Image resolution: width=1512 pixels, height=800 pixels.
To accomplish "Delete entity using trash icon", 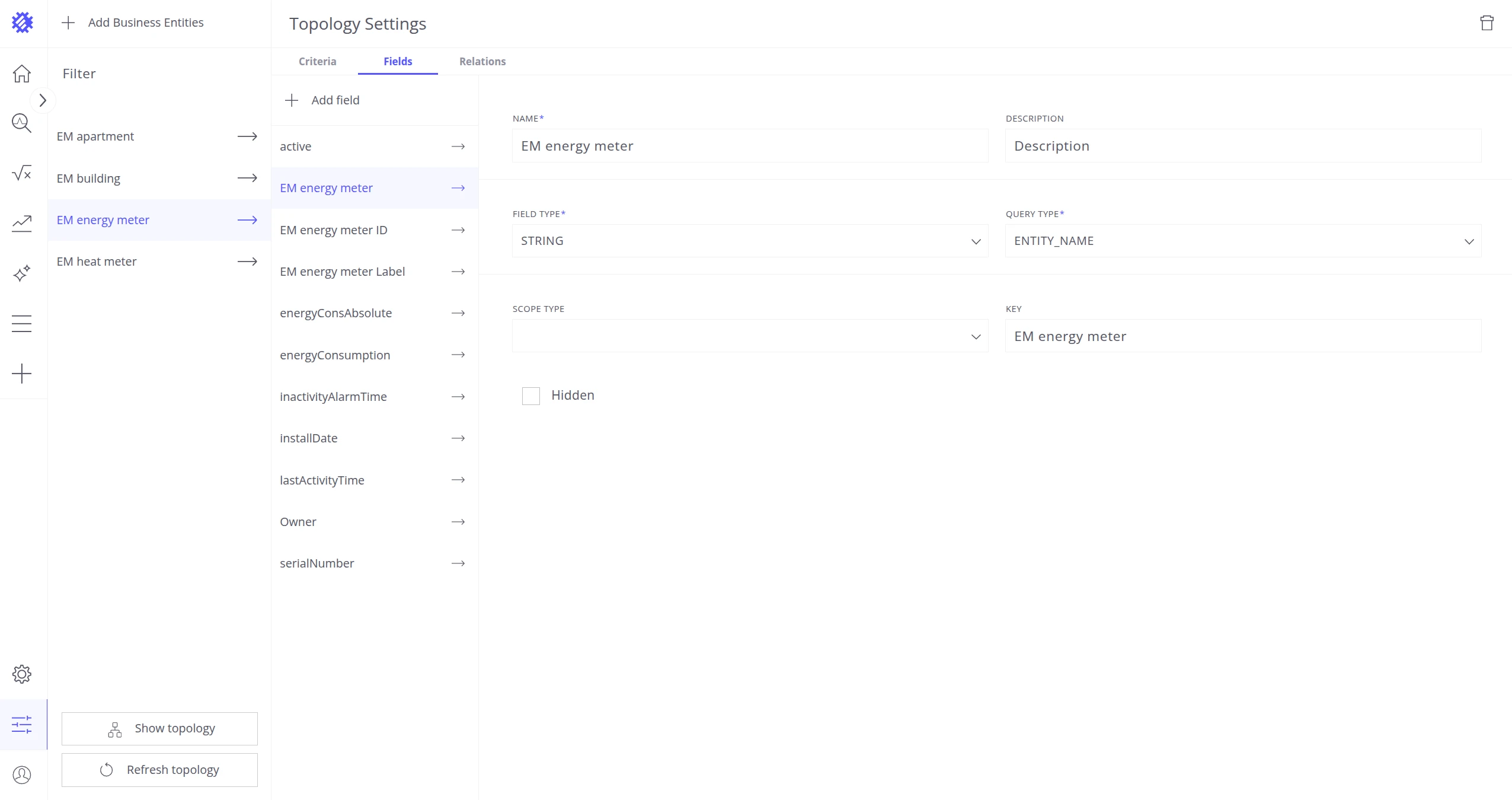I will coord(1487,23).
